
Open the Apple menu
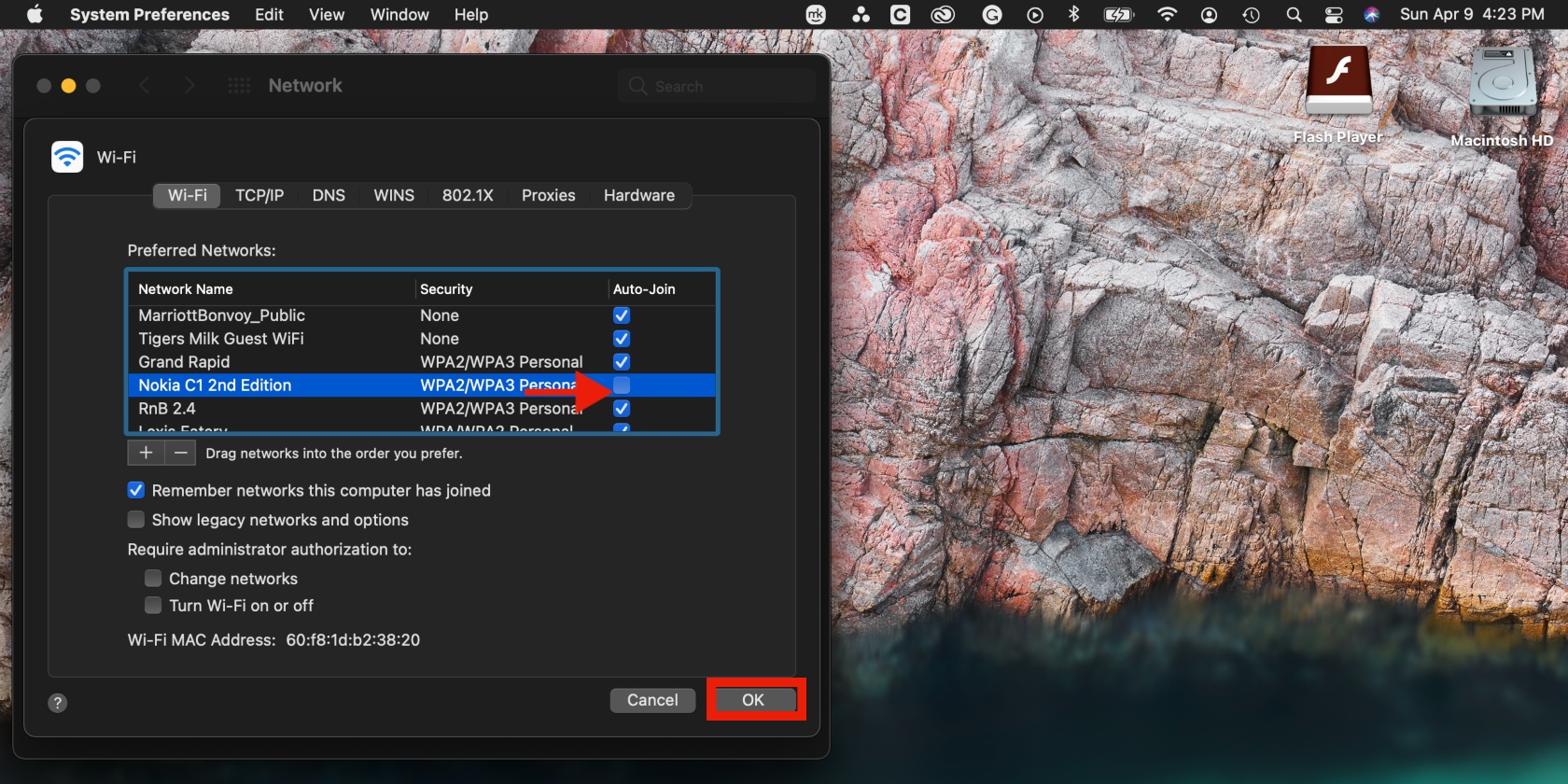coord(35,14)
